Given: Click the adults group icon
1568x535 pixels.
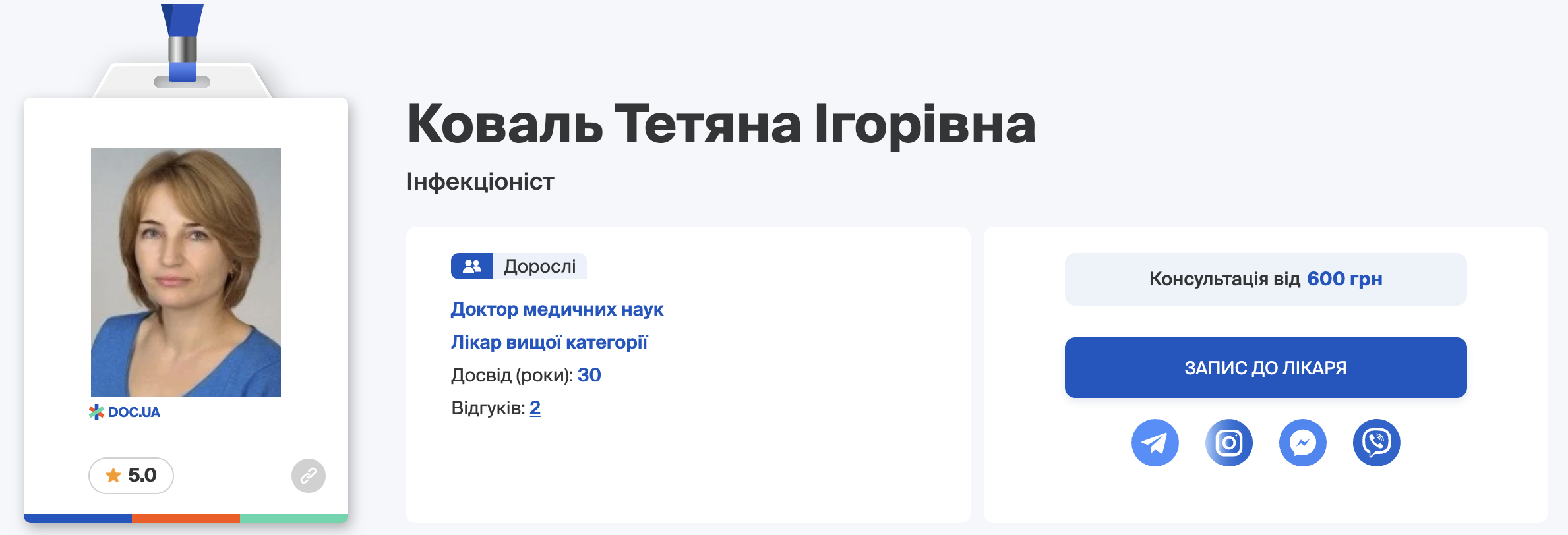Looking at the screenshot, I should tap(471, 266).
